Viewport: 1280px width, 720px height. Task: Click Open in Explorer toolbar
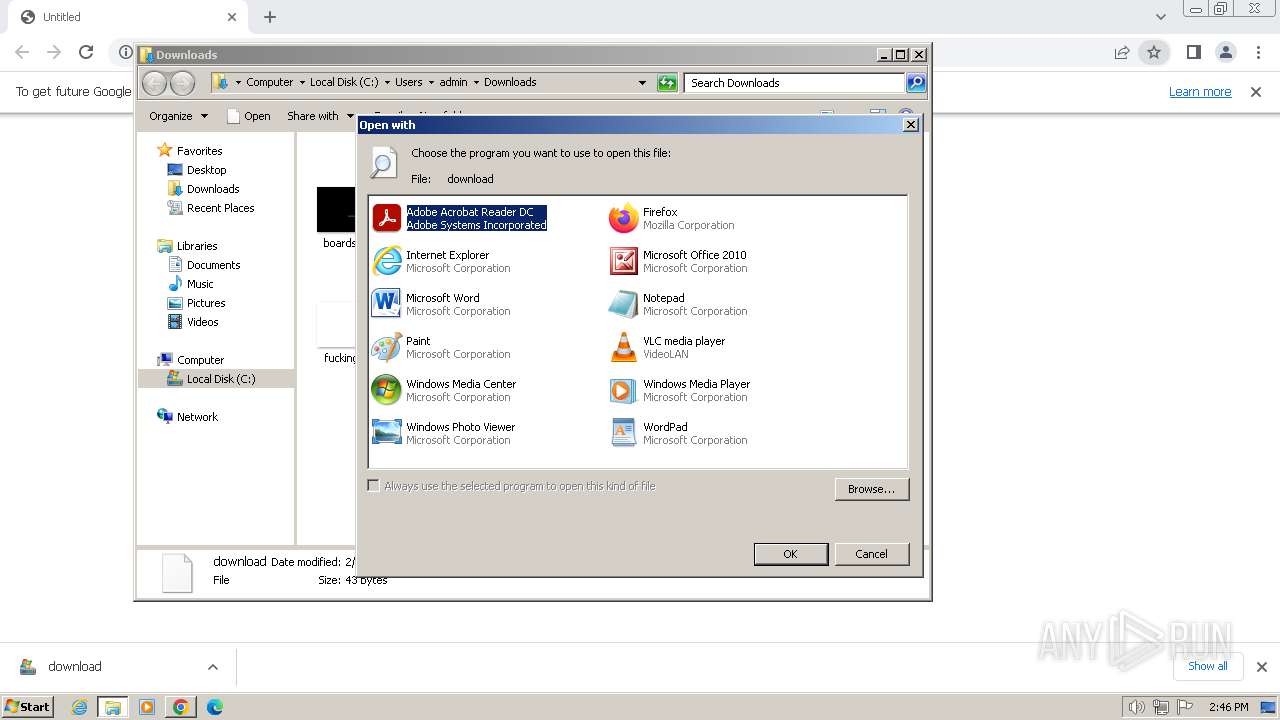pos(249,116)
